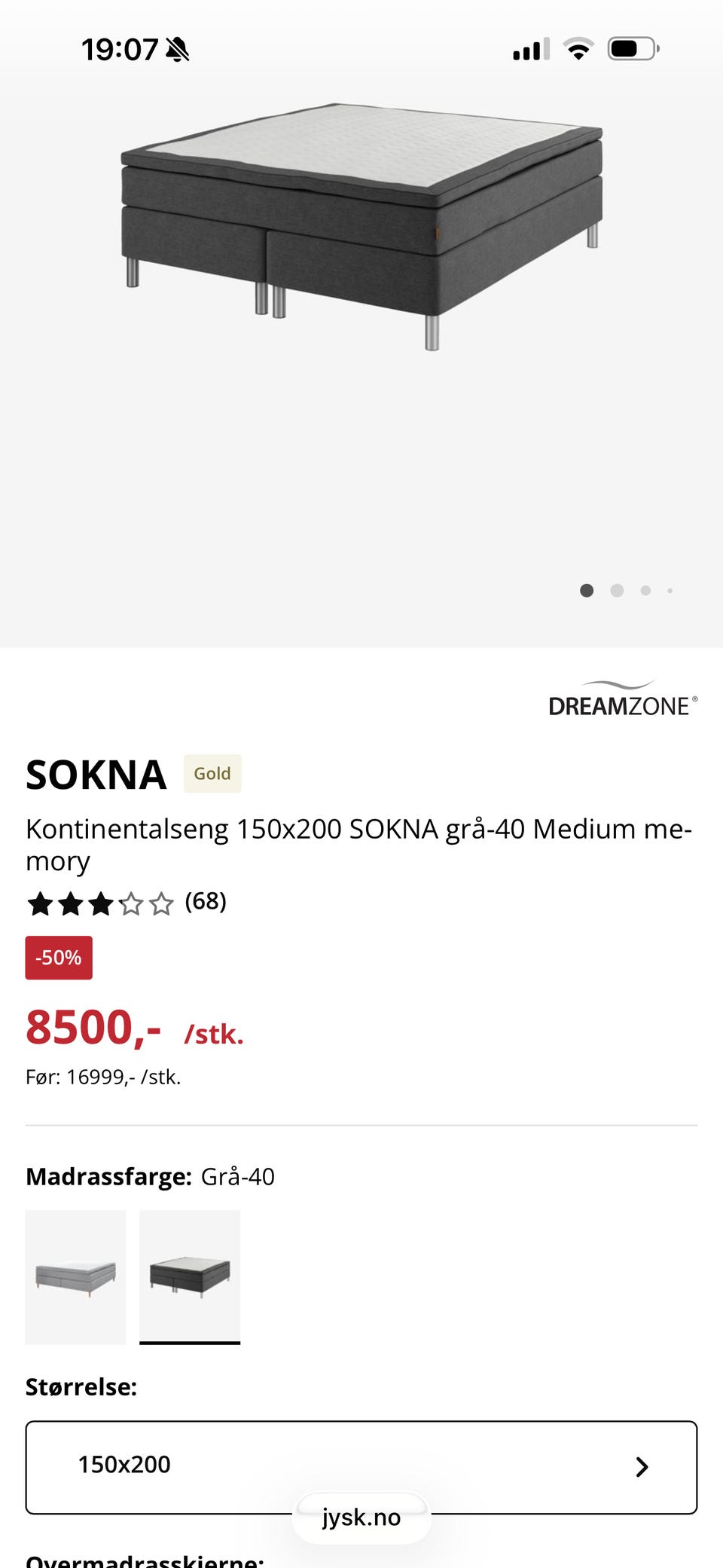Image resolution: width=723 pixels, height=1568 pixels.
Task: Tap the star rating icons
Action: click(100, 903)
